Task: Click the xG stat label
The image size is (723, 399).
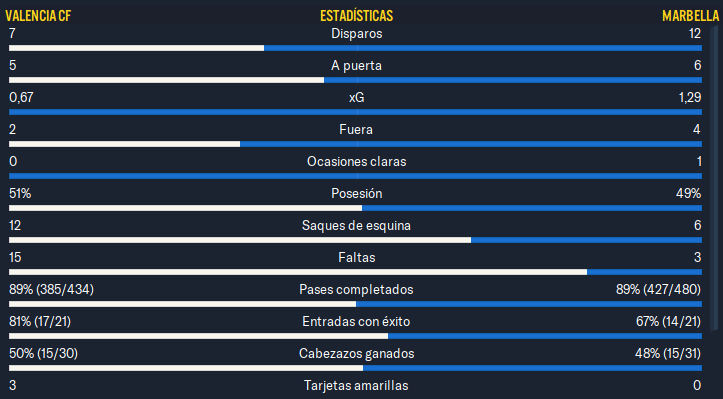Action: (x=356, y=97)
